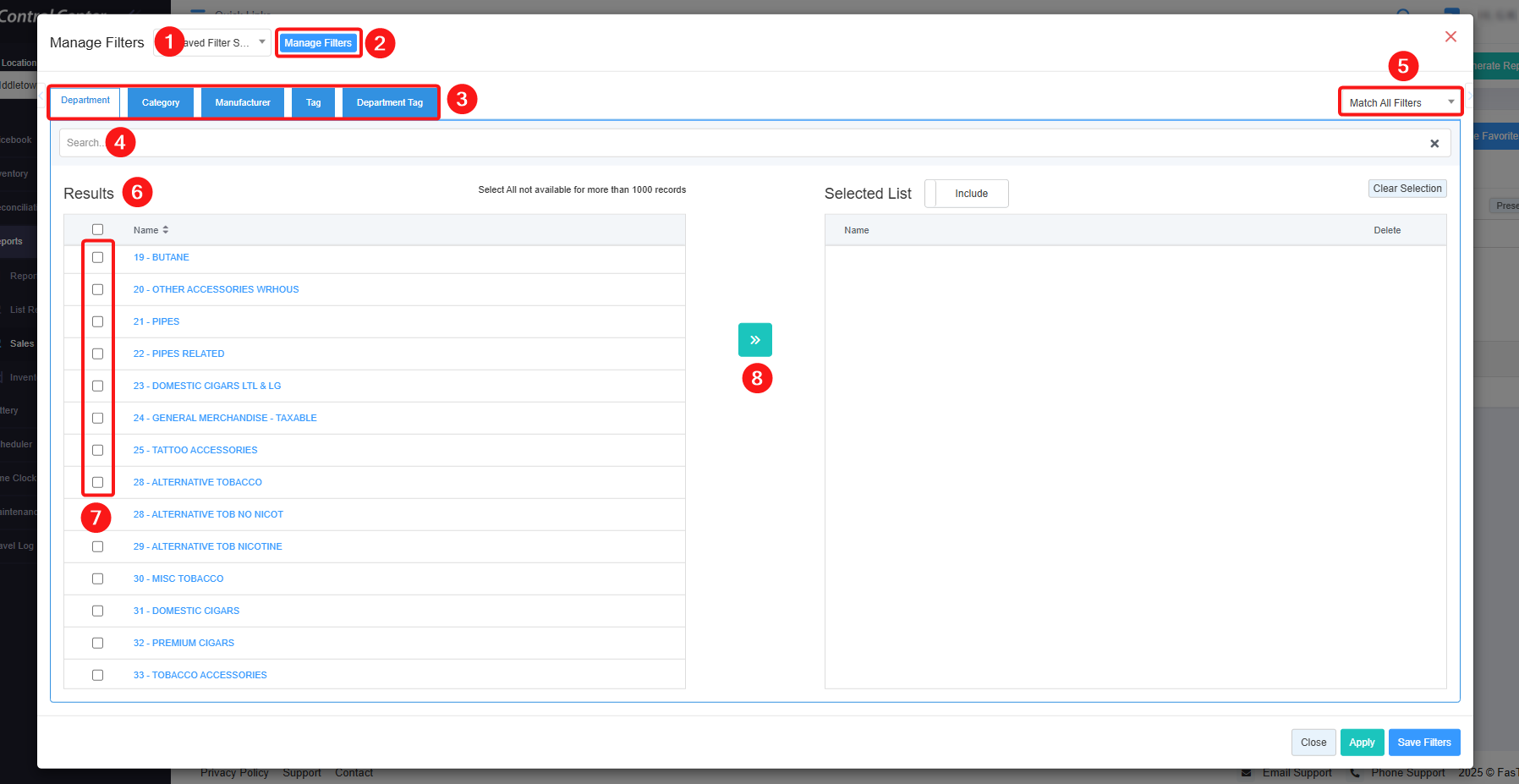Click the green Apply button

point(1362,743)
